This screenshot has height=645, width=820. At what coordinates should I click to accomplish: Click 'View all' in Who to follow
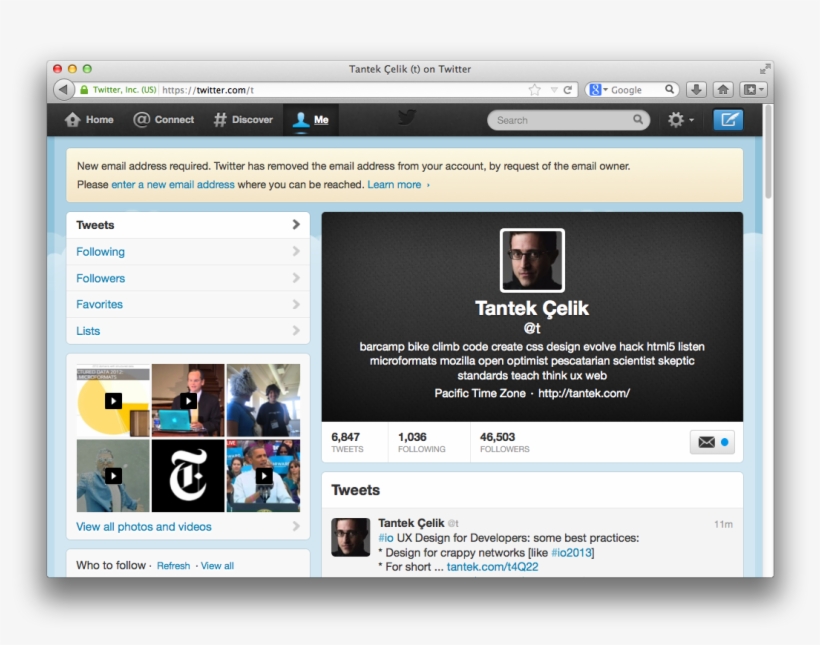pyautogui.click(x=217, y=566)
